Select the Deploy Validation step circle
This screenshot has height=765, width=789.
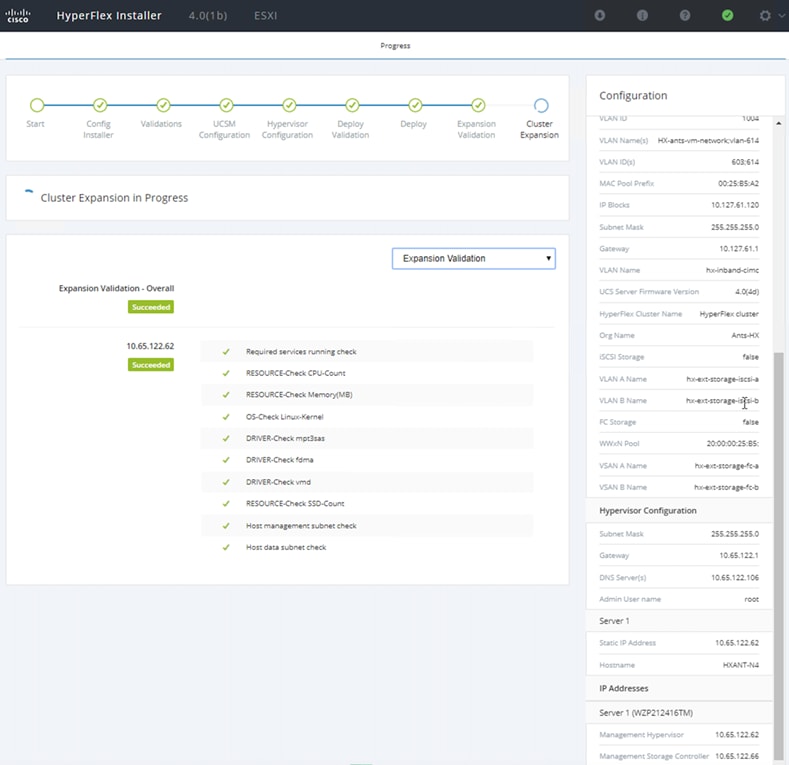352,105
